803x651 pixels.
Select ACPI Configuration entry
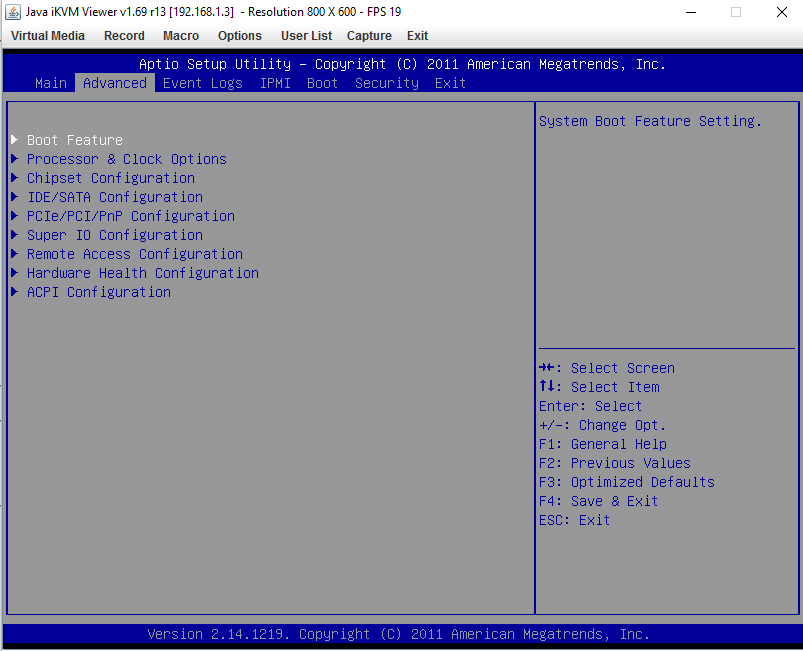point(99,292)
